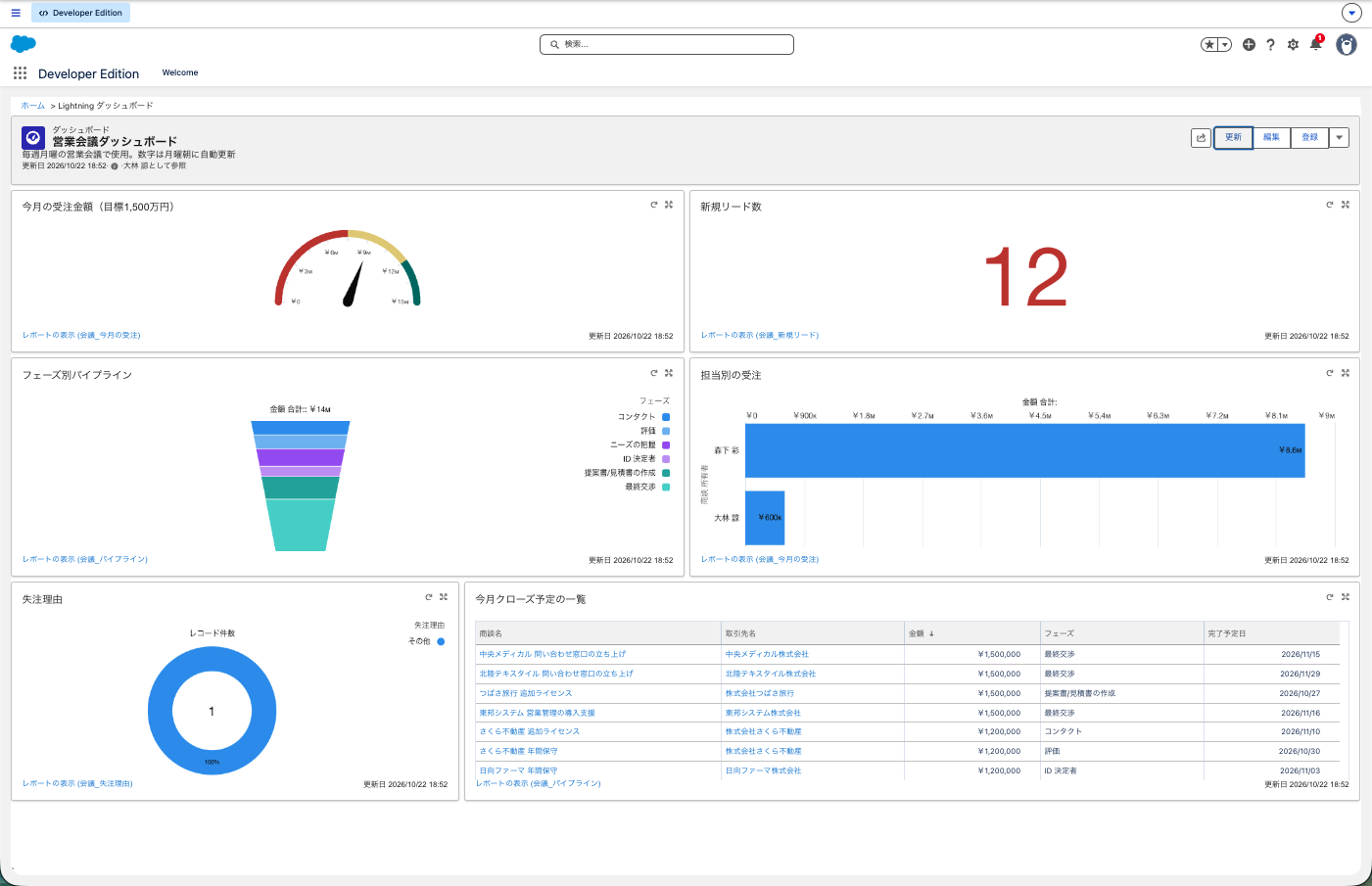The height and width of the screenshot is (886, 1372).
Task: Switch to the Welcome tab
Action: (180, 72)
